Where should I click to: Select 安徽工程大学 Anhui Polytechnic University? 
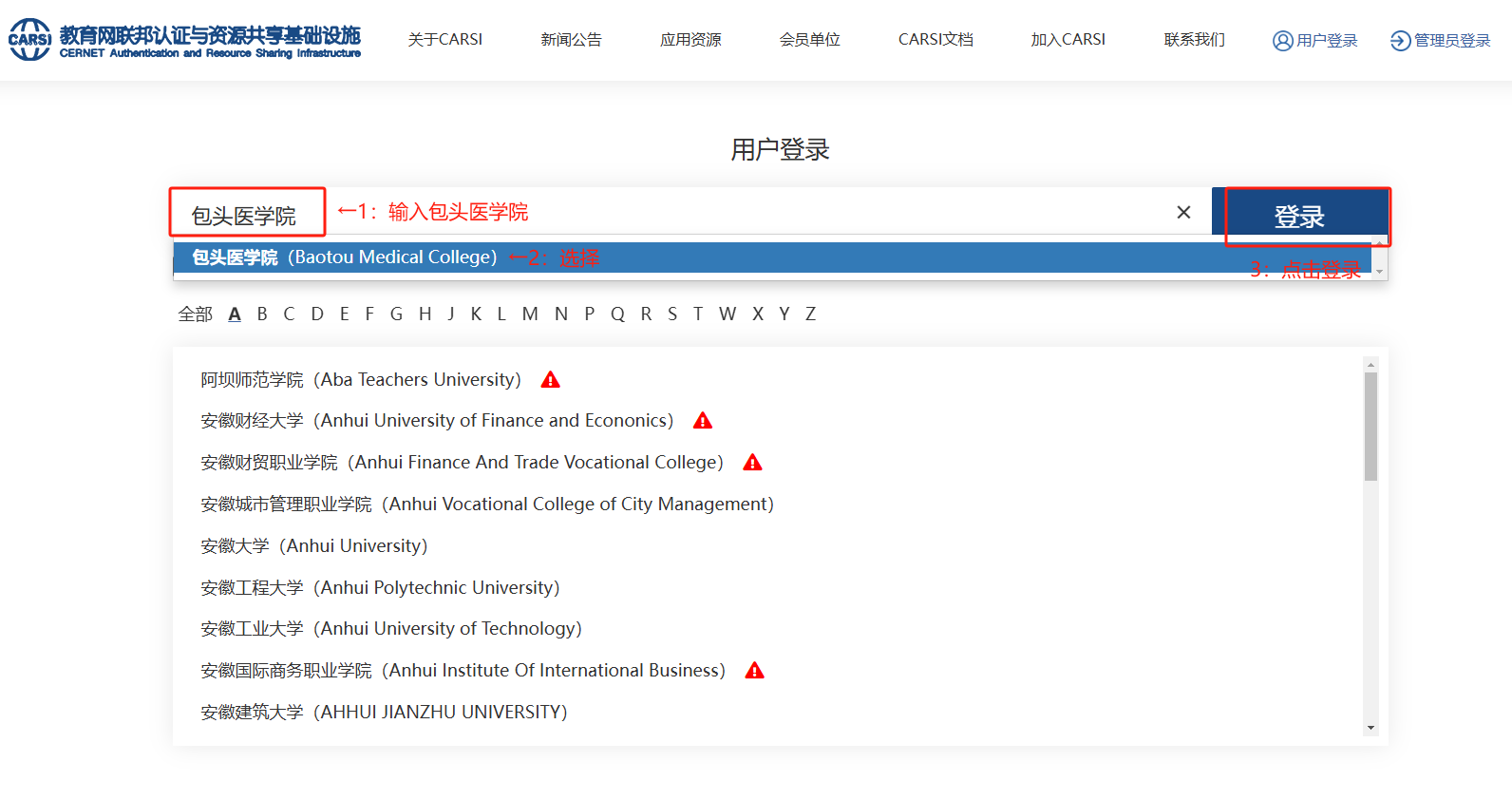(380, 588)
